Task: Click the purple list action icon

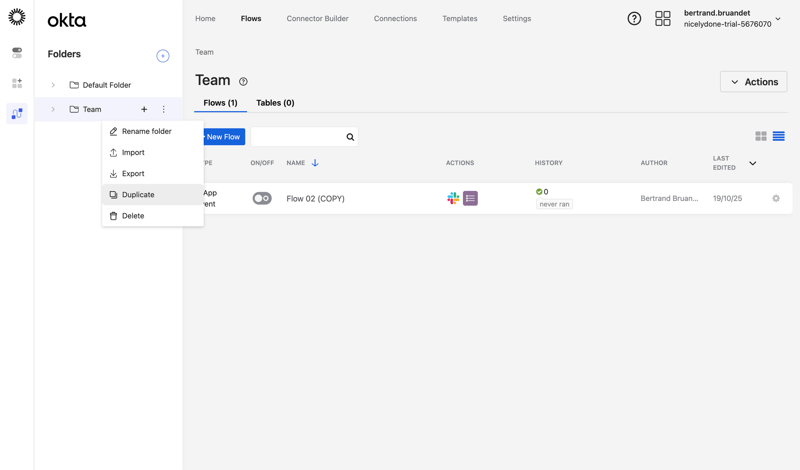Action: pyautogui.click(x=470, y=198)
